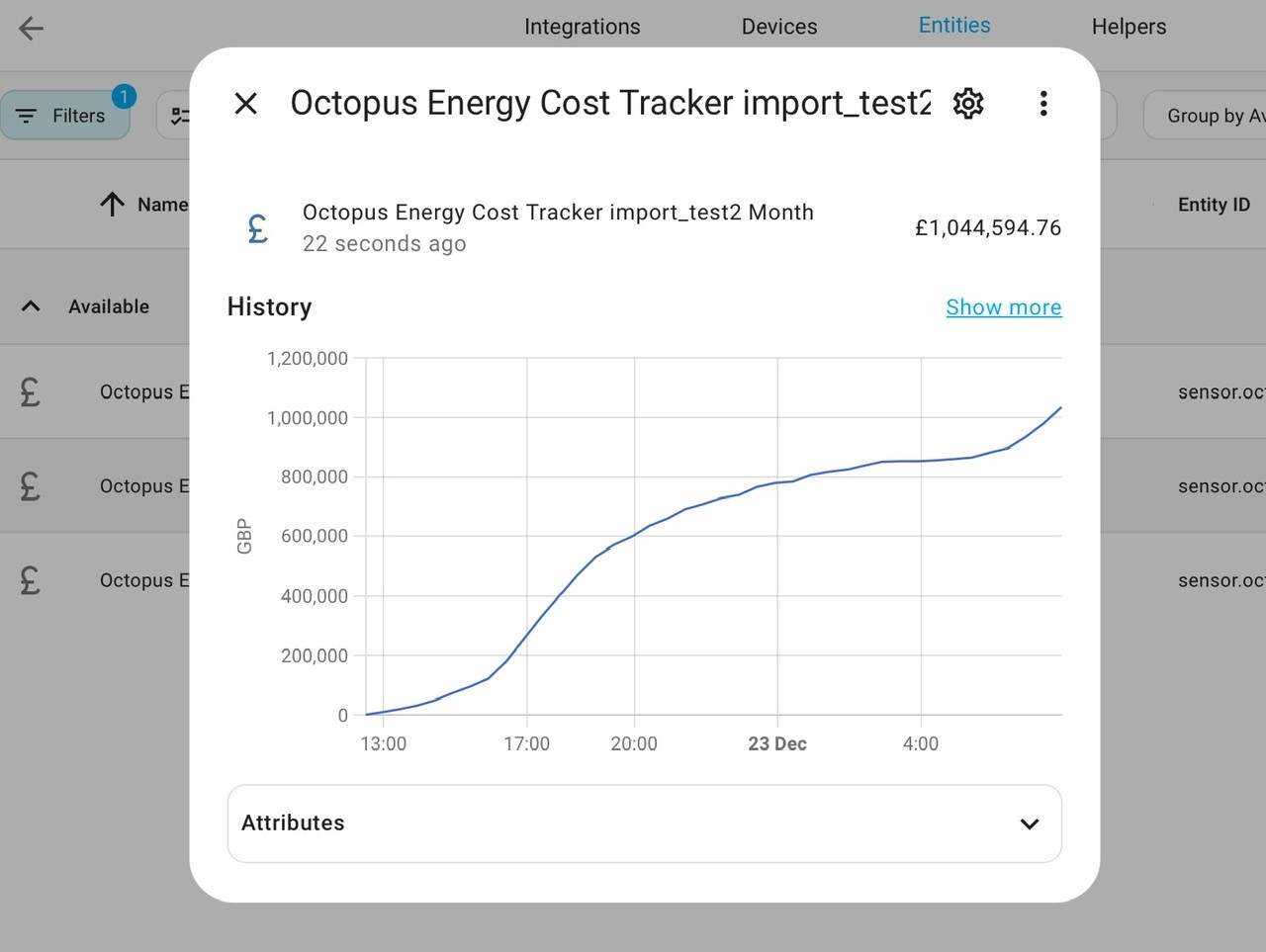Click the third row pound icon

(31, 580)
